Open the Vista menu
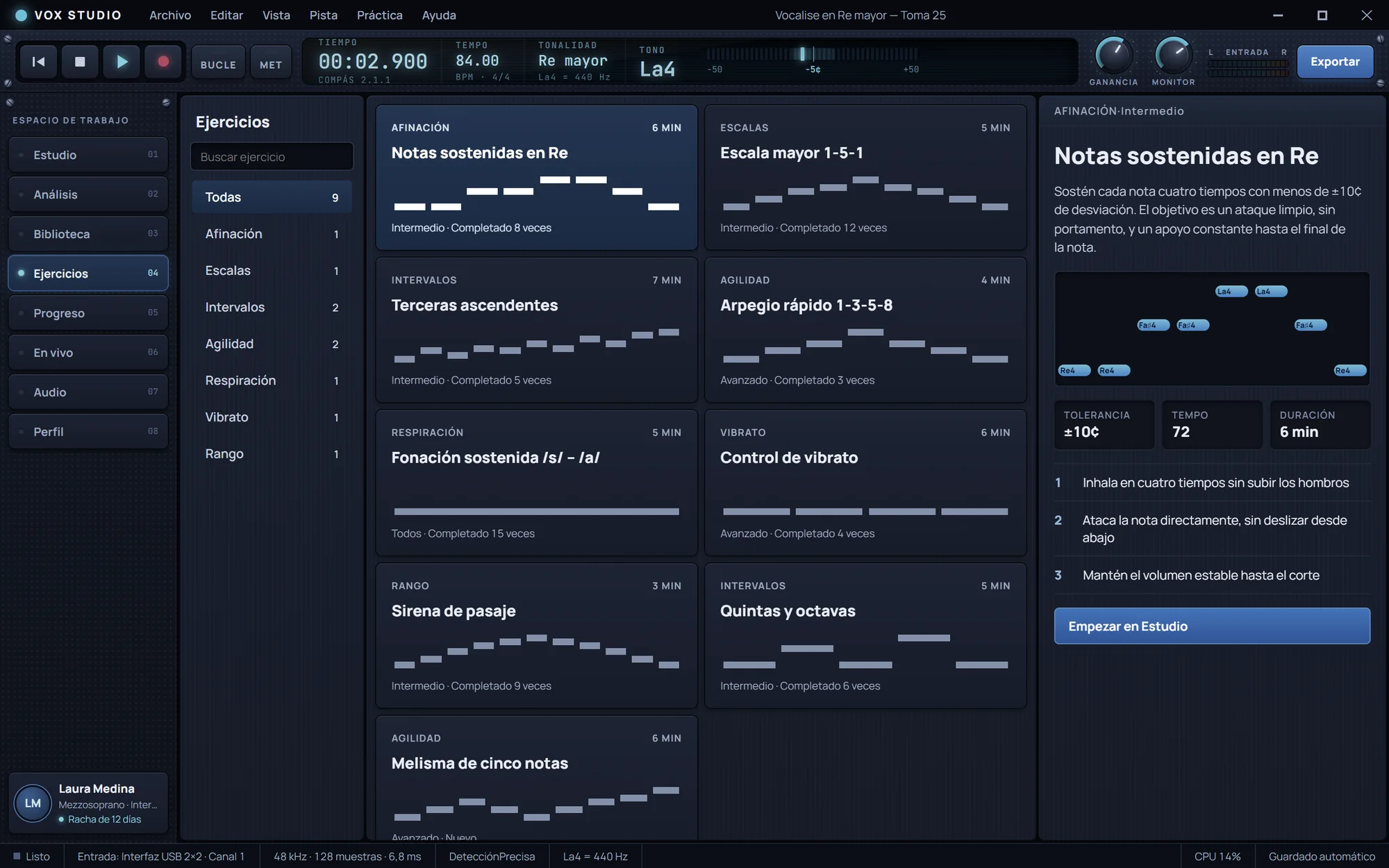Image resolution: width=1389 pixels, height=868 pixels. (x=276, y=15)
